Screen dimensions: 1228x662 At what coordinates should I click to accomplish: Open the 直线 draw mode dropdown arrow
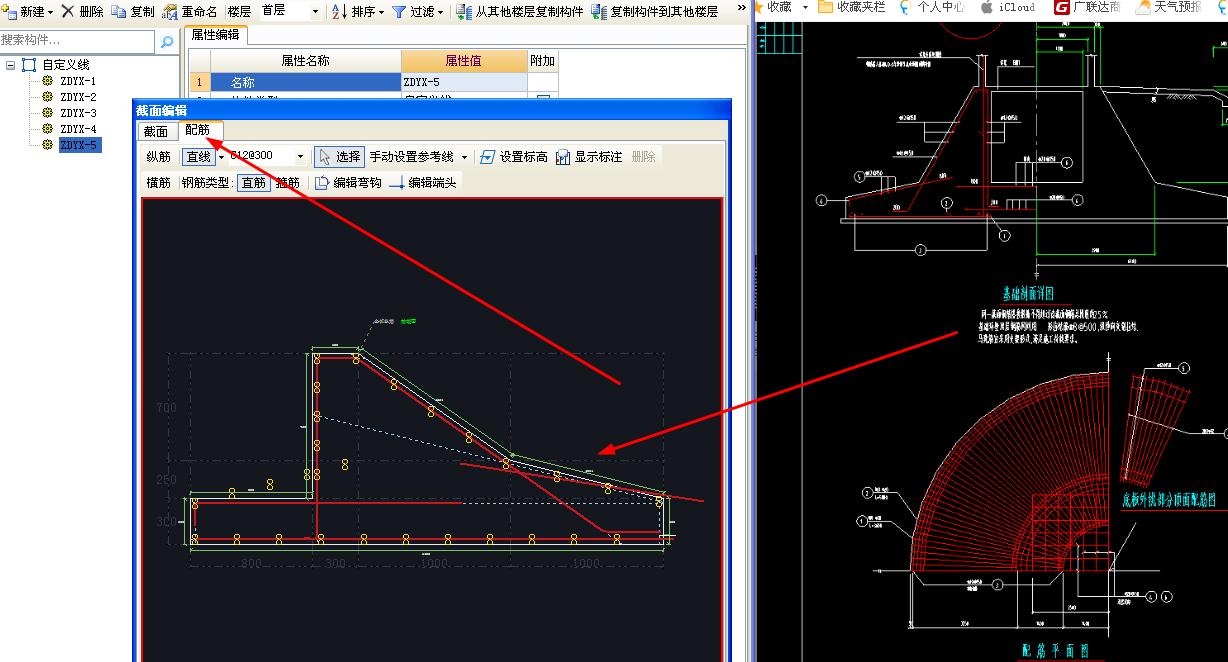221,157
